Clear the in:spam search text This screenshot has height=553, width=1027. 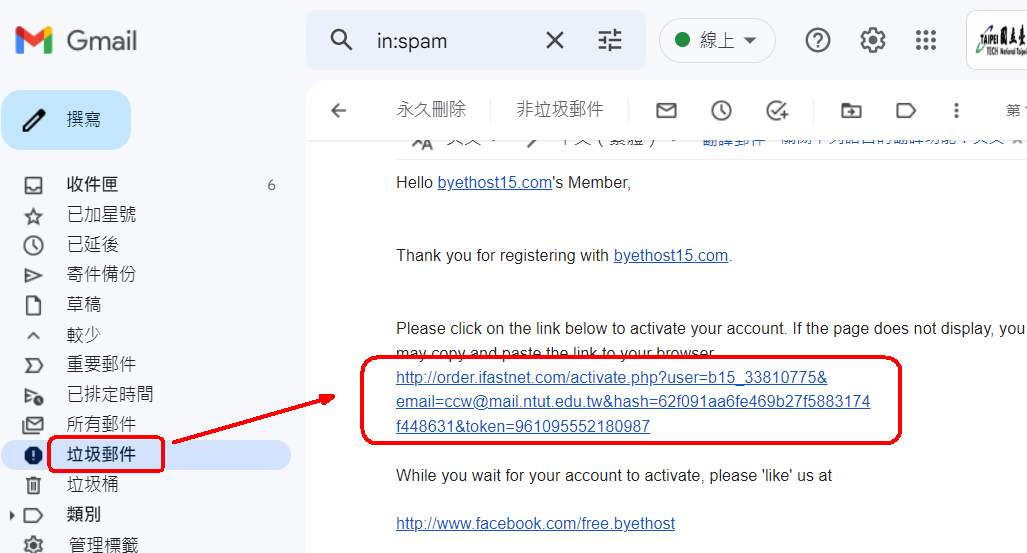coord(555,41)
